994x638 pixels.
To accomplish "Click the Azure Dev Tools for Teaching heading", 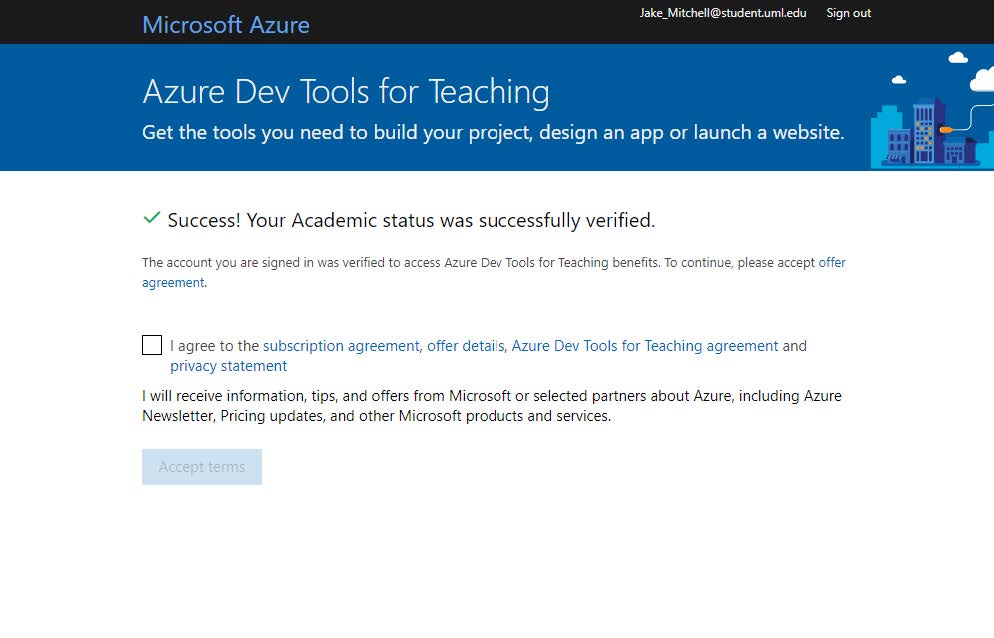I will click(346, 92).
